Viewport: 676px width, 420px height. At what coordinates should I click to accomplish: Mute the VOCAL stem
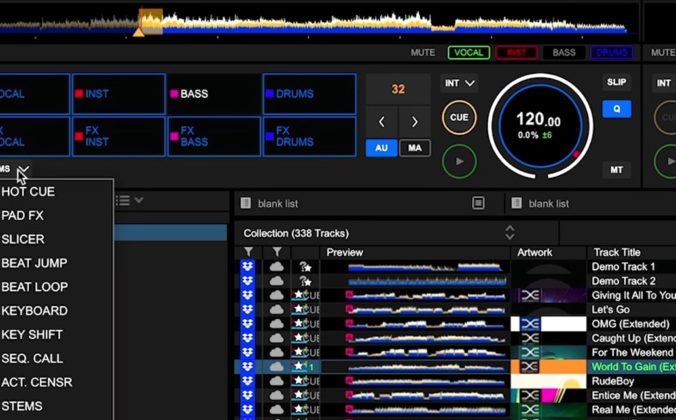[x=469, y=53]
